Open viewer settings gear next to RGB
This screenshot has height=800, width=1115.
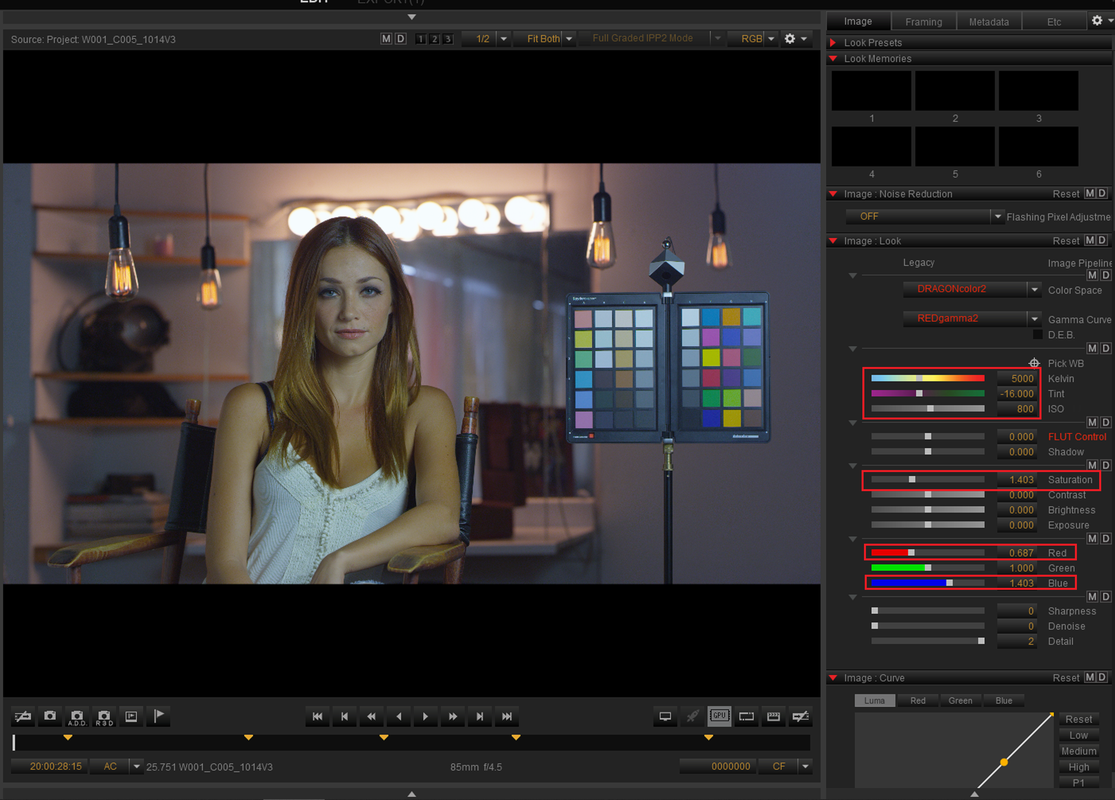tap(790, 38)
